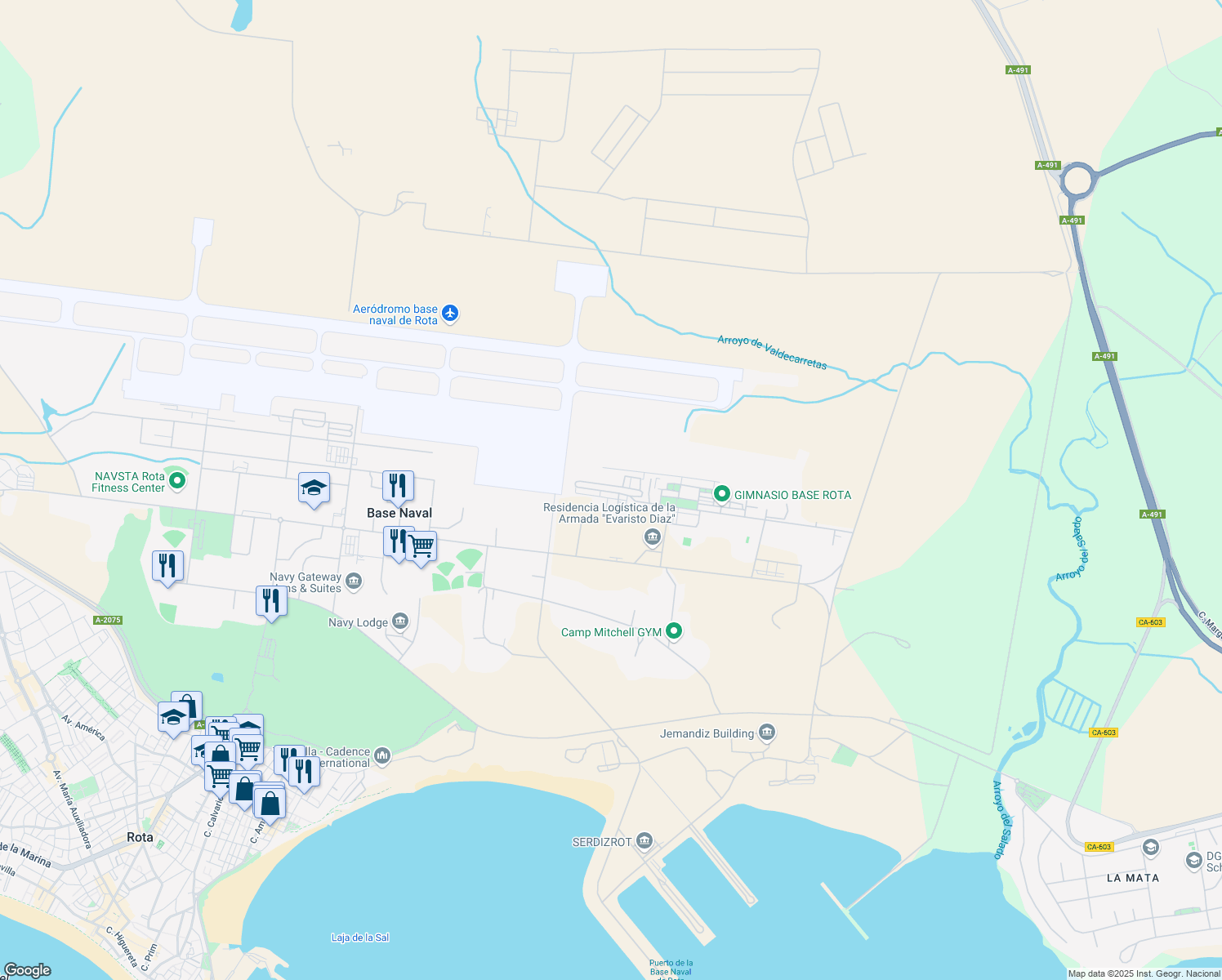Select the Residencia Logística de la Armada landmark icon
1222x980 pixels.
(652, 537)
